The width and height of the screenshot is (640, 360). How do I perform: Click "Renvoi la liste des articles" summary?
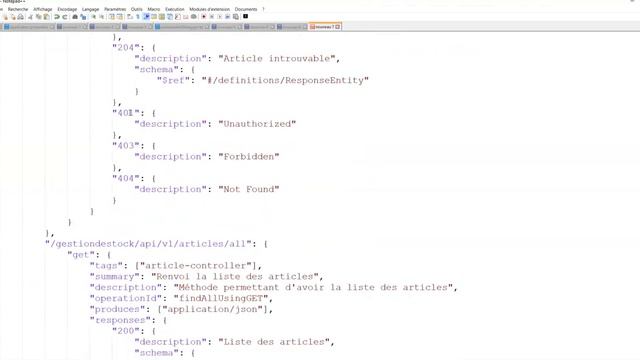point(235,276)
